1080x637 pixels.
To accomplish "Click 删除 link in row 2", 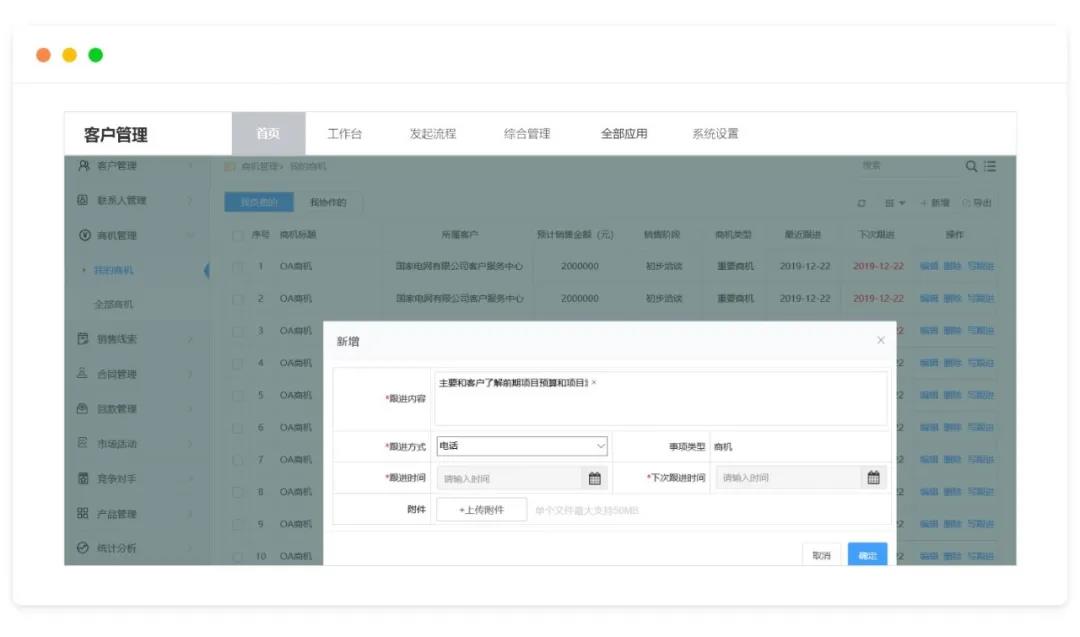I will coord(953,299).
